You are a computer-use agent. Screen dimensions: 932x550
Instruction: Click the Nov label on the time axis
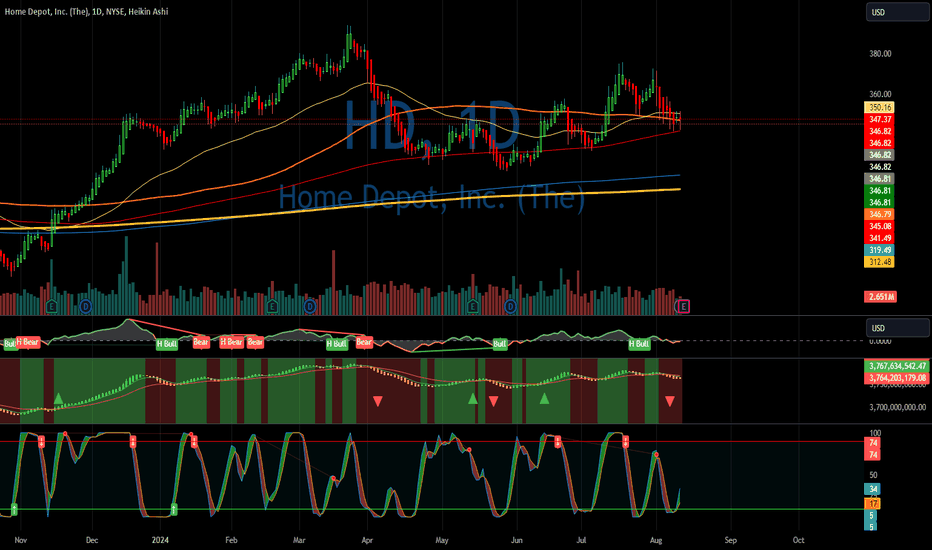click(21, 540)
